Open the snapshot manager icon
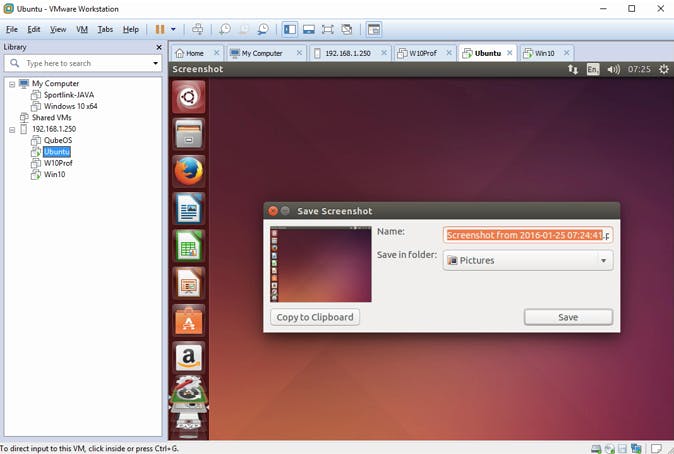 (263, 29)
